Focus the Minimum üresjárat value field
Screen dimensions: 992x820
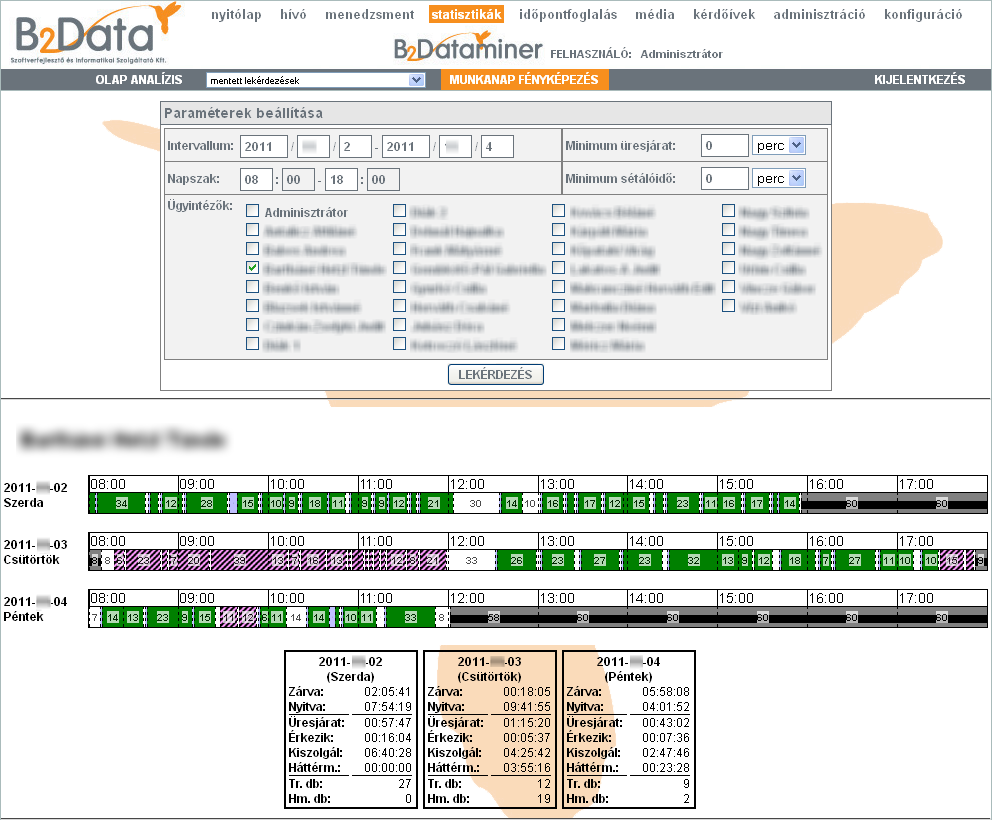coord(724,146)
